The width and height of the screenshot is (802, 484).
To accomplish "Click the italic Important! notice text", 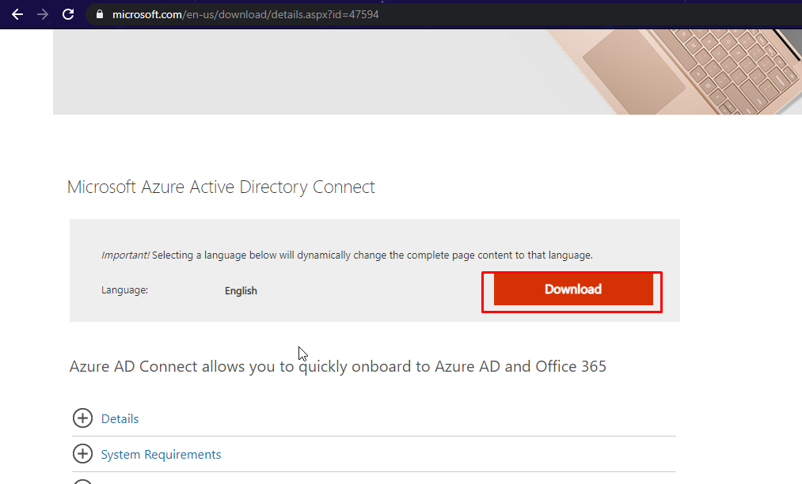I will [125, 255].
